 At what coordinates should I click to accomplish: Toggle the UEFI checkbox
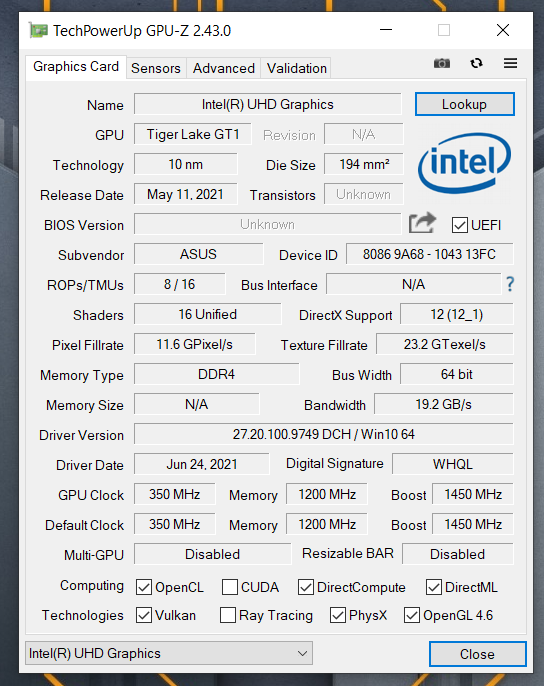pos(460,225)
